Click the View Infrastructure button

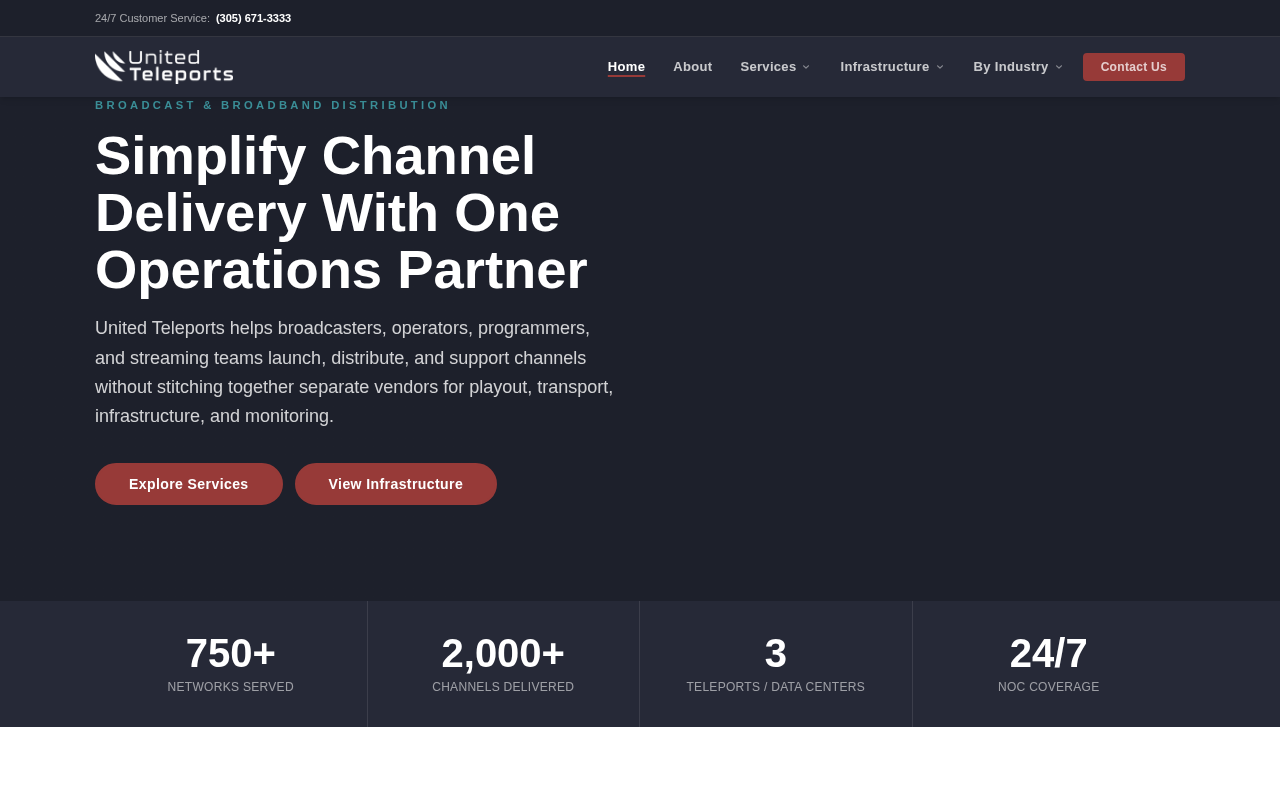(396, 484)
